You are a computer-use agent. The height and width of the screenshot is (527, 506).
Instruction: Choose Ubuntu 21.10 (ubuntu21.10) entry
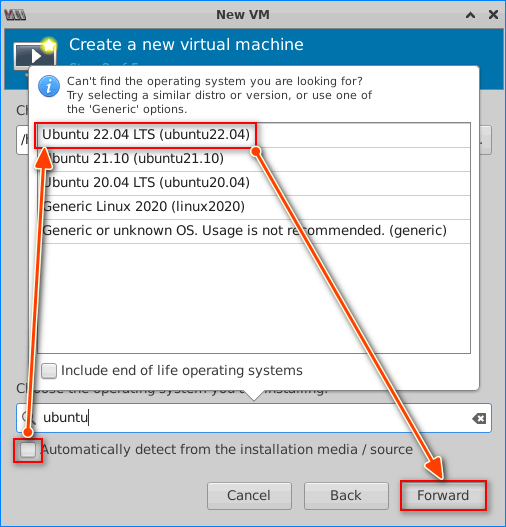tap(254, 159)
